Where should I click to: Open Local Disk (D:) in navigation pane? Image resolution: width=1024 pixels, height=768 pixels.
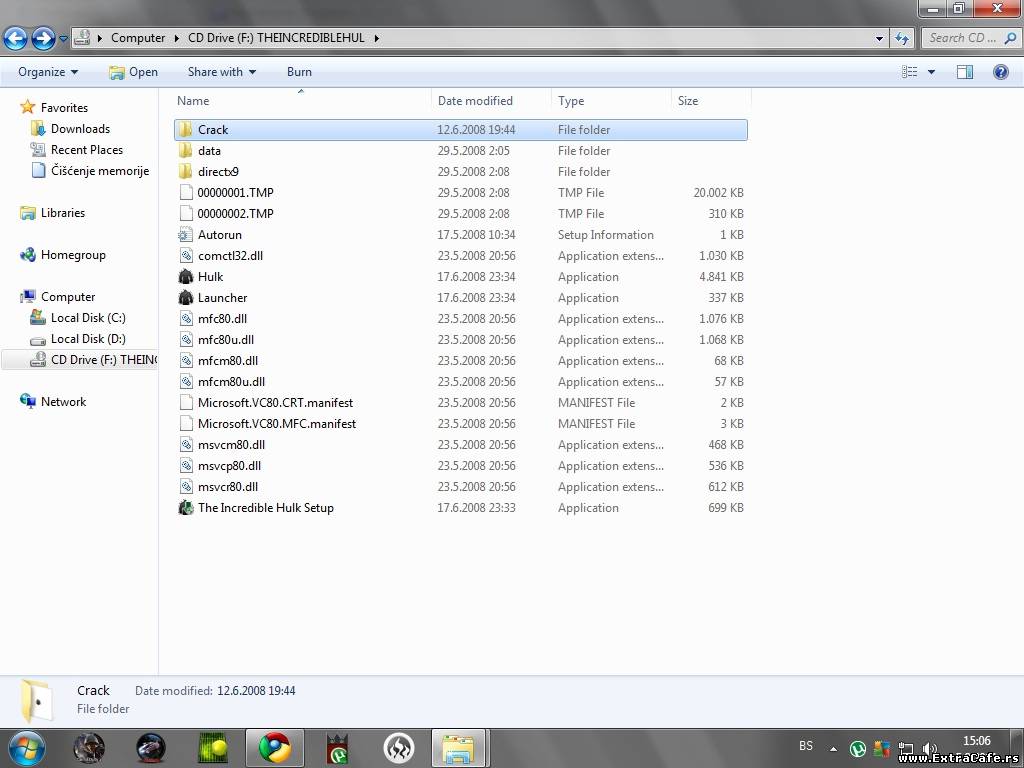coord(88,338)
